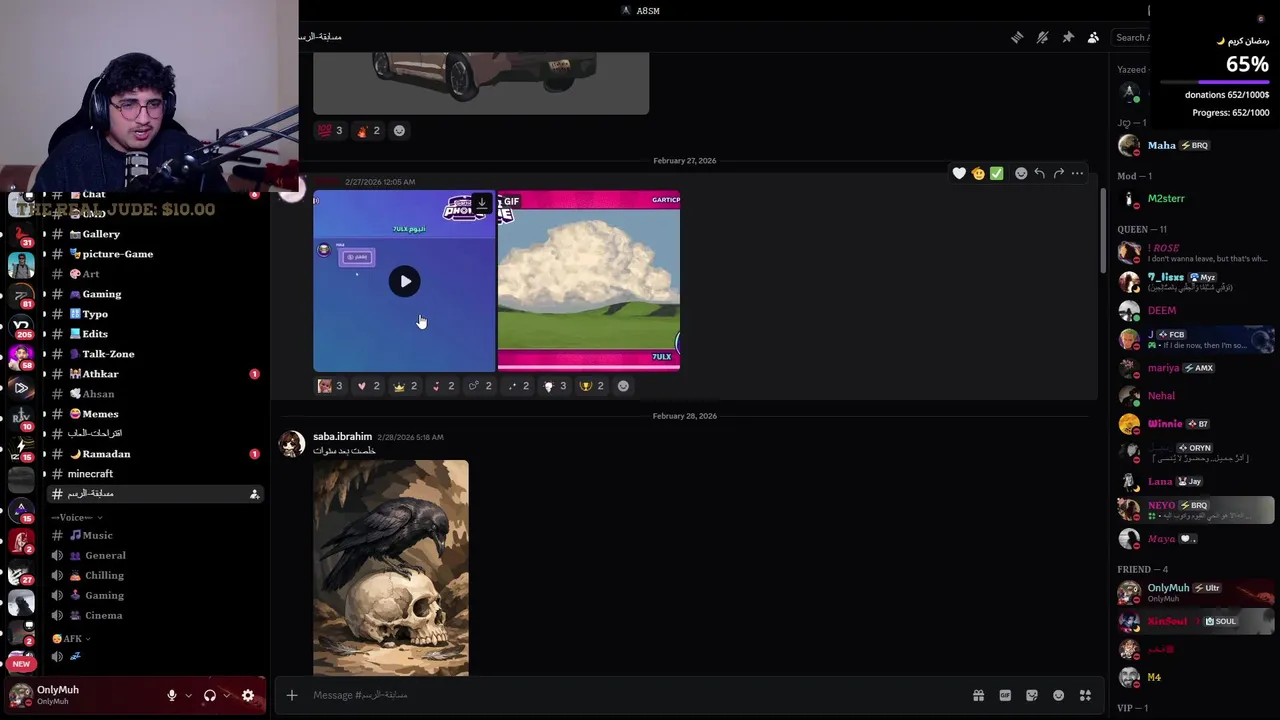
Task: Open the picture-Game text channel
Action: click(155, 254)
